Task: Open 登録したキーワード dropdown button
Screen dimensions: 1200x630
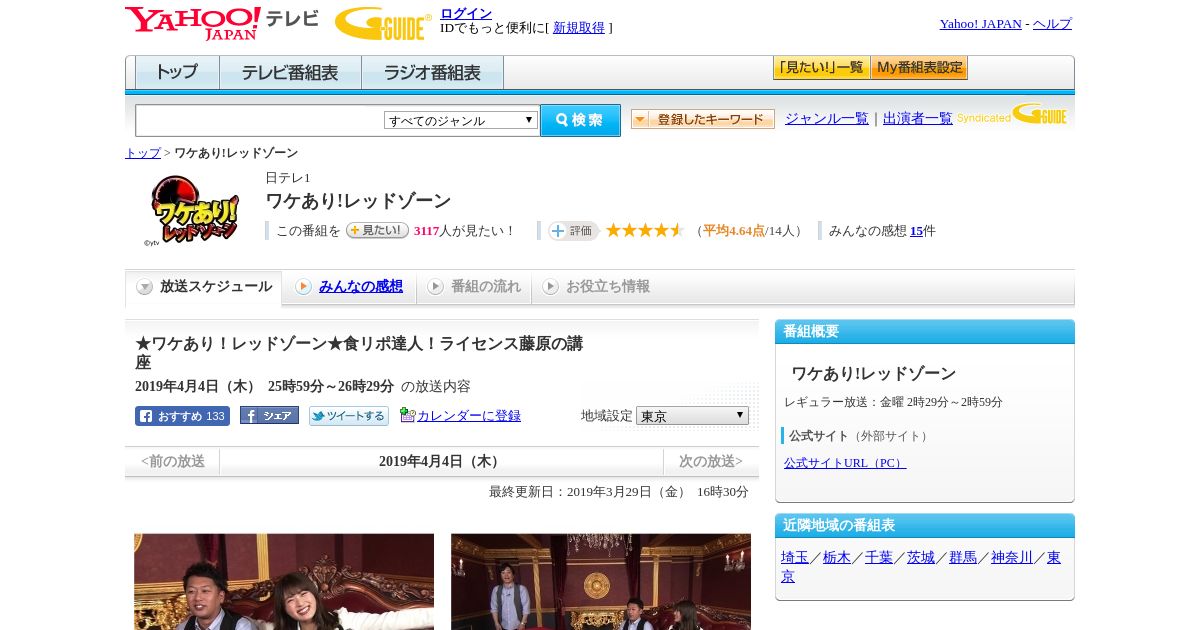Action: [x=703, y=119]
